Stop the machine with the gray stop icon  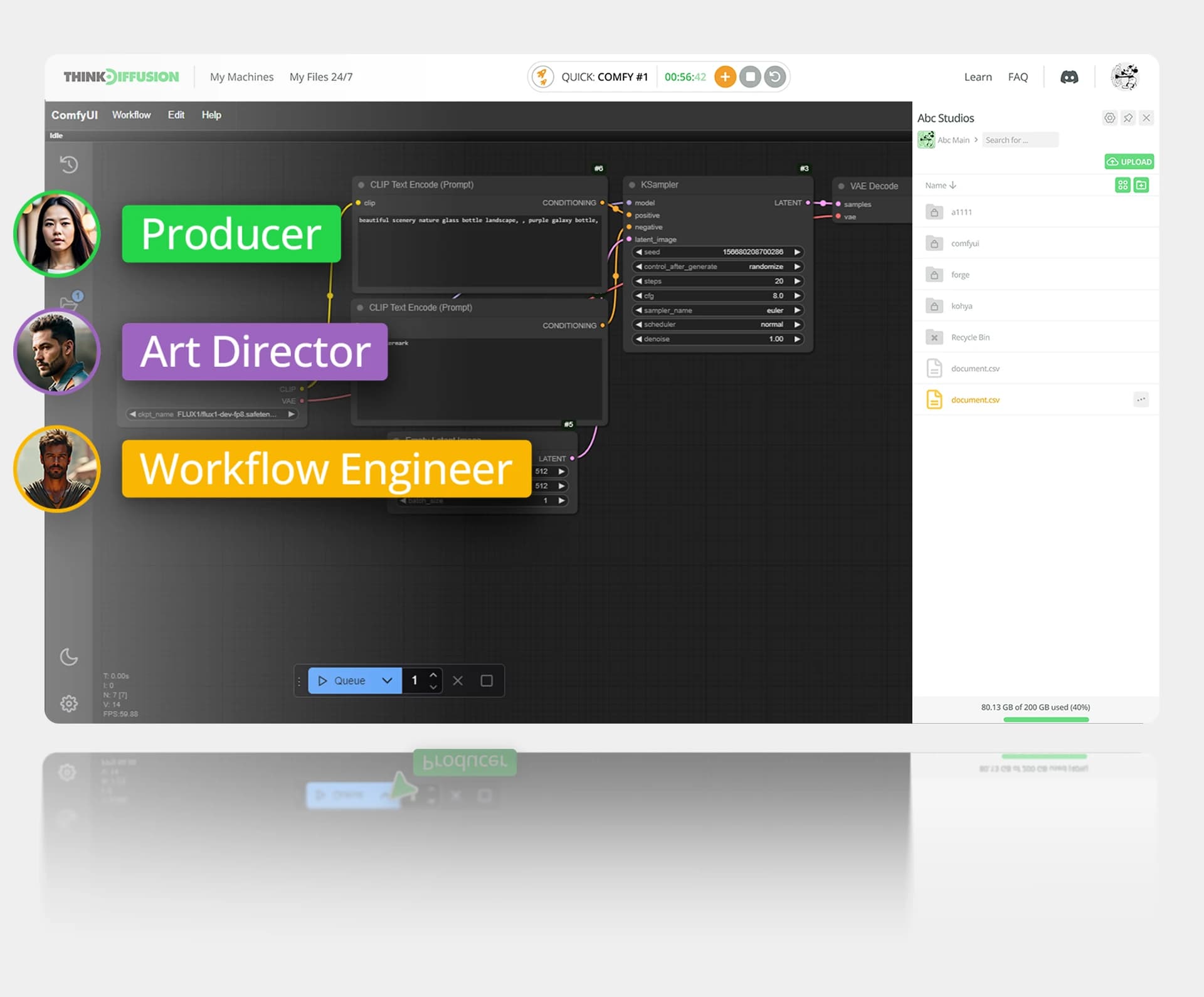[x=750, y=76]
